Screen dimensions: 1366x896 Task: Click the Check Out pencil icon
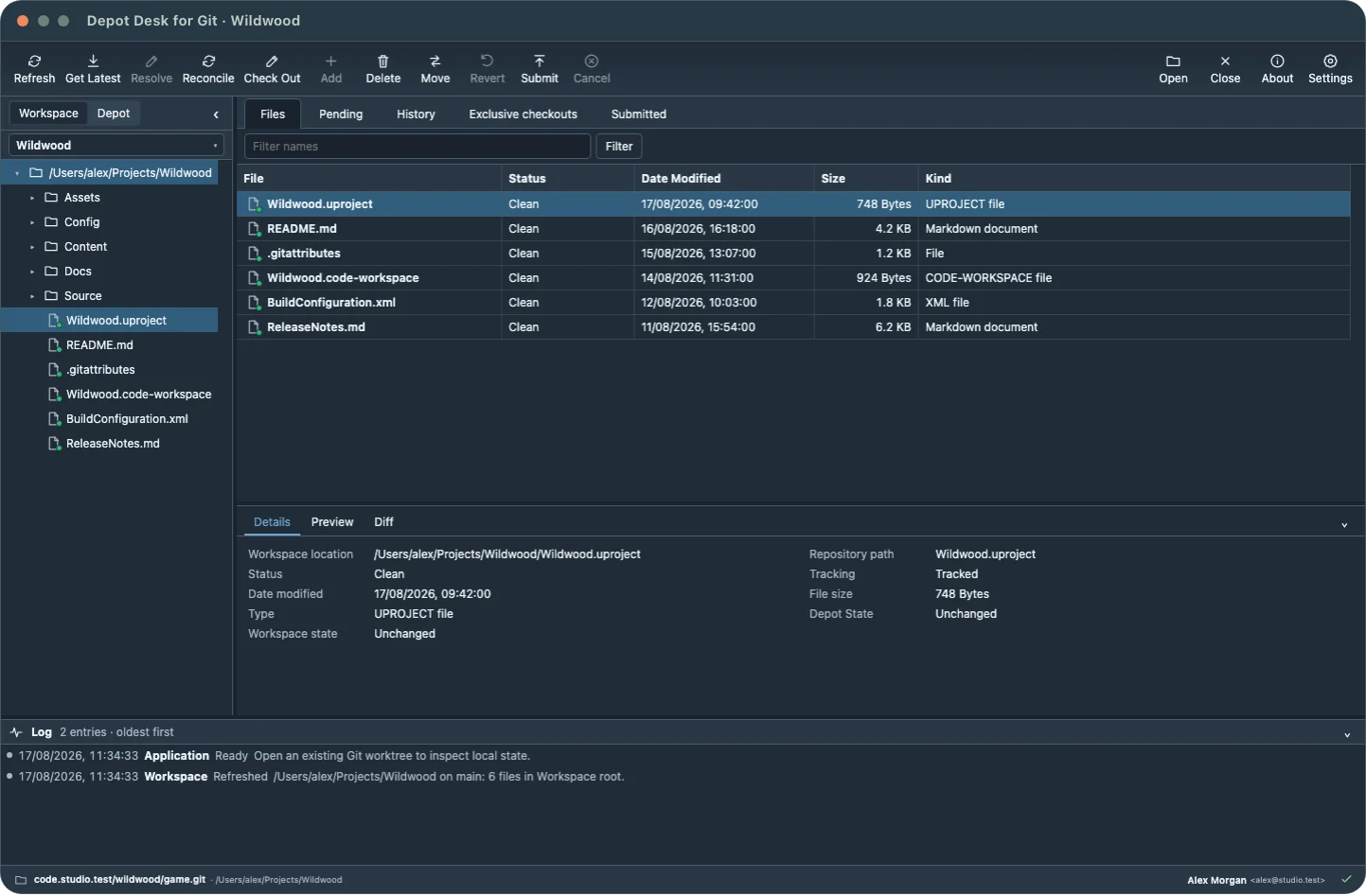coord(272,61)
